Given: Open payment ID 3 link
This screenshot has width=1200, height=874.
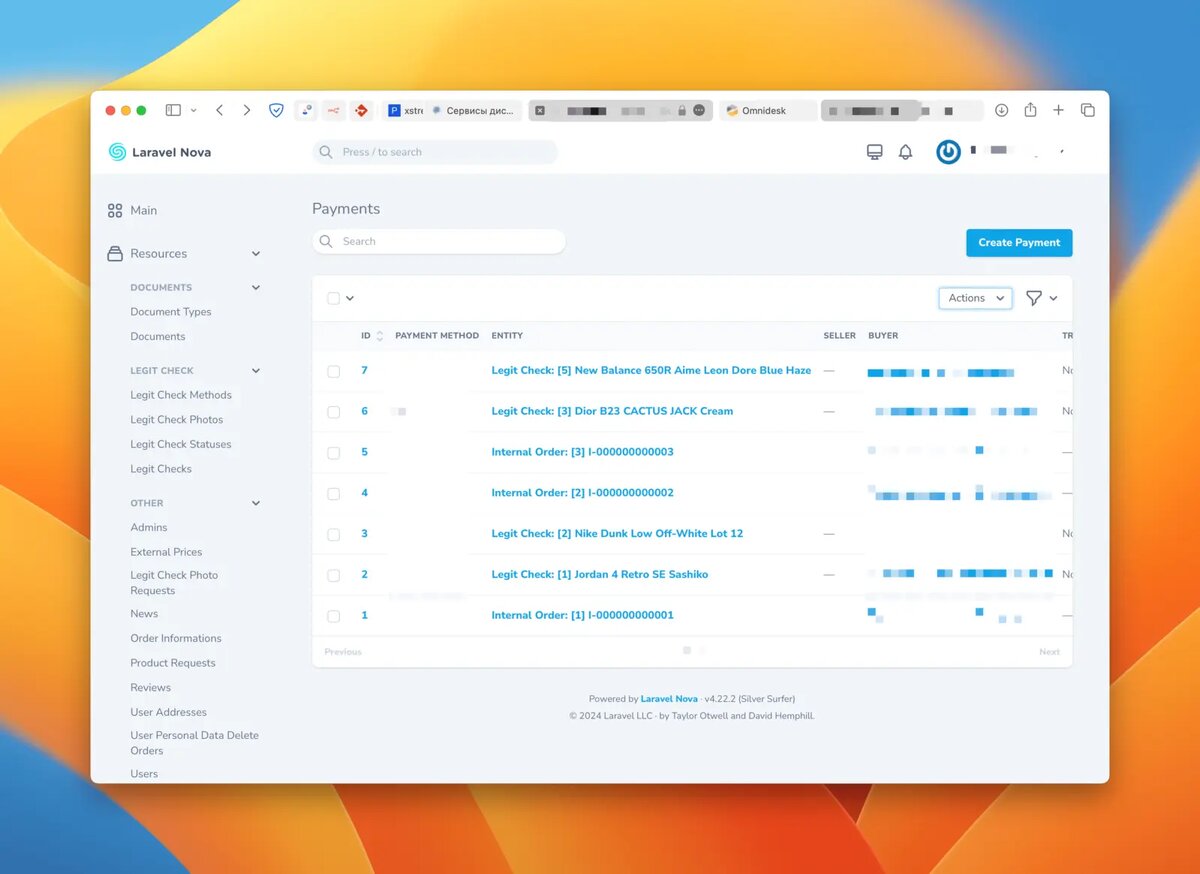Looking at the screenshot, I should tap(364, 534).
